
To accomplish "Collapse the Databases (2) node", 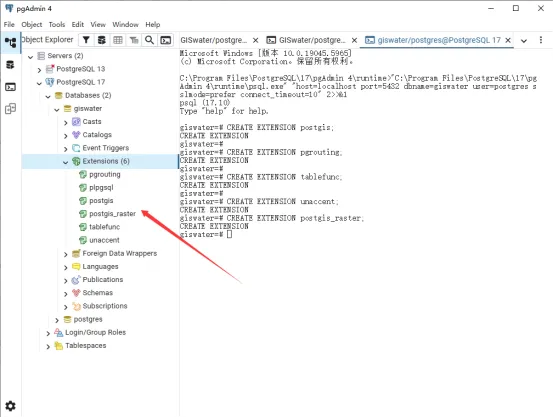I will pos(48,96).
